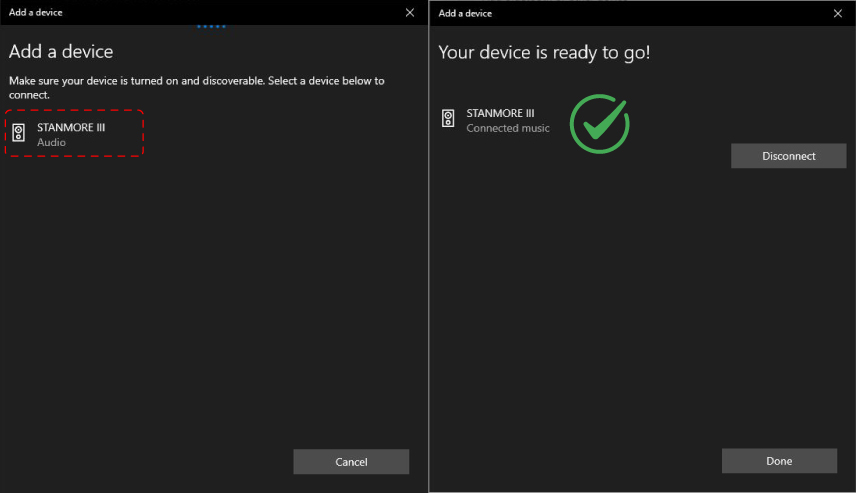Click the Disconnect button

[788, 156]
